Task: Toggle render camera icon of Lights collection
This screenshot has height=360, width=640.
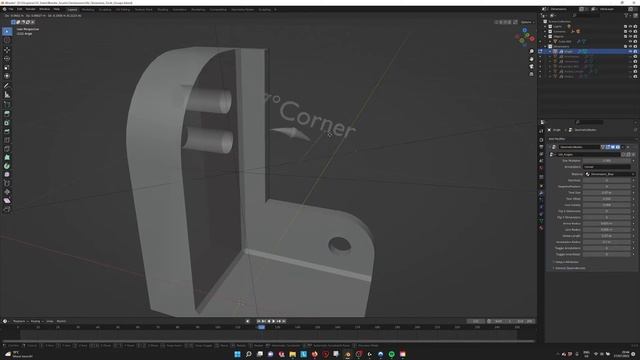Action: pos(635,26)
